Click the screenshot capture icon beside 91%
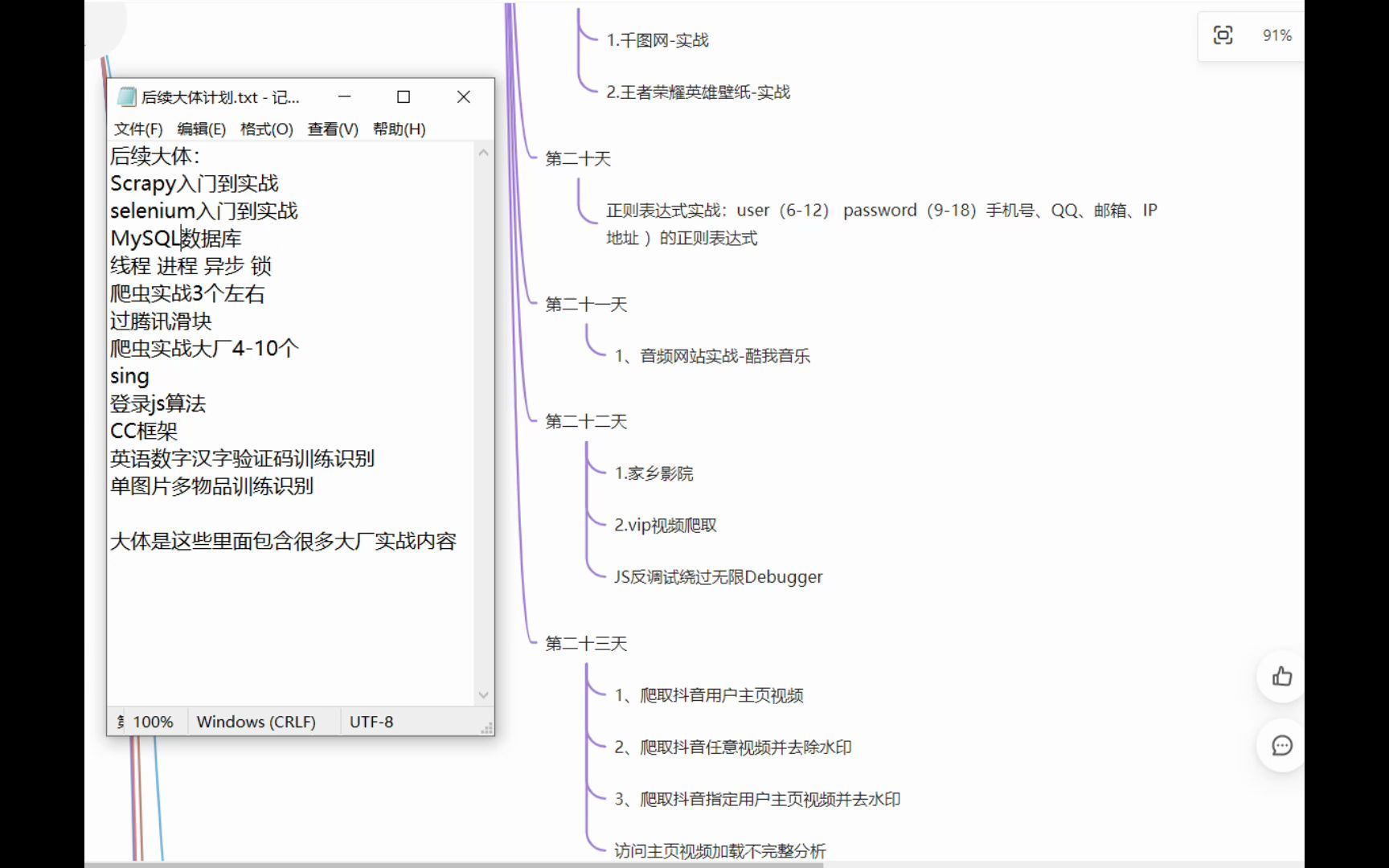 [1223, 35]
